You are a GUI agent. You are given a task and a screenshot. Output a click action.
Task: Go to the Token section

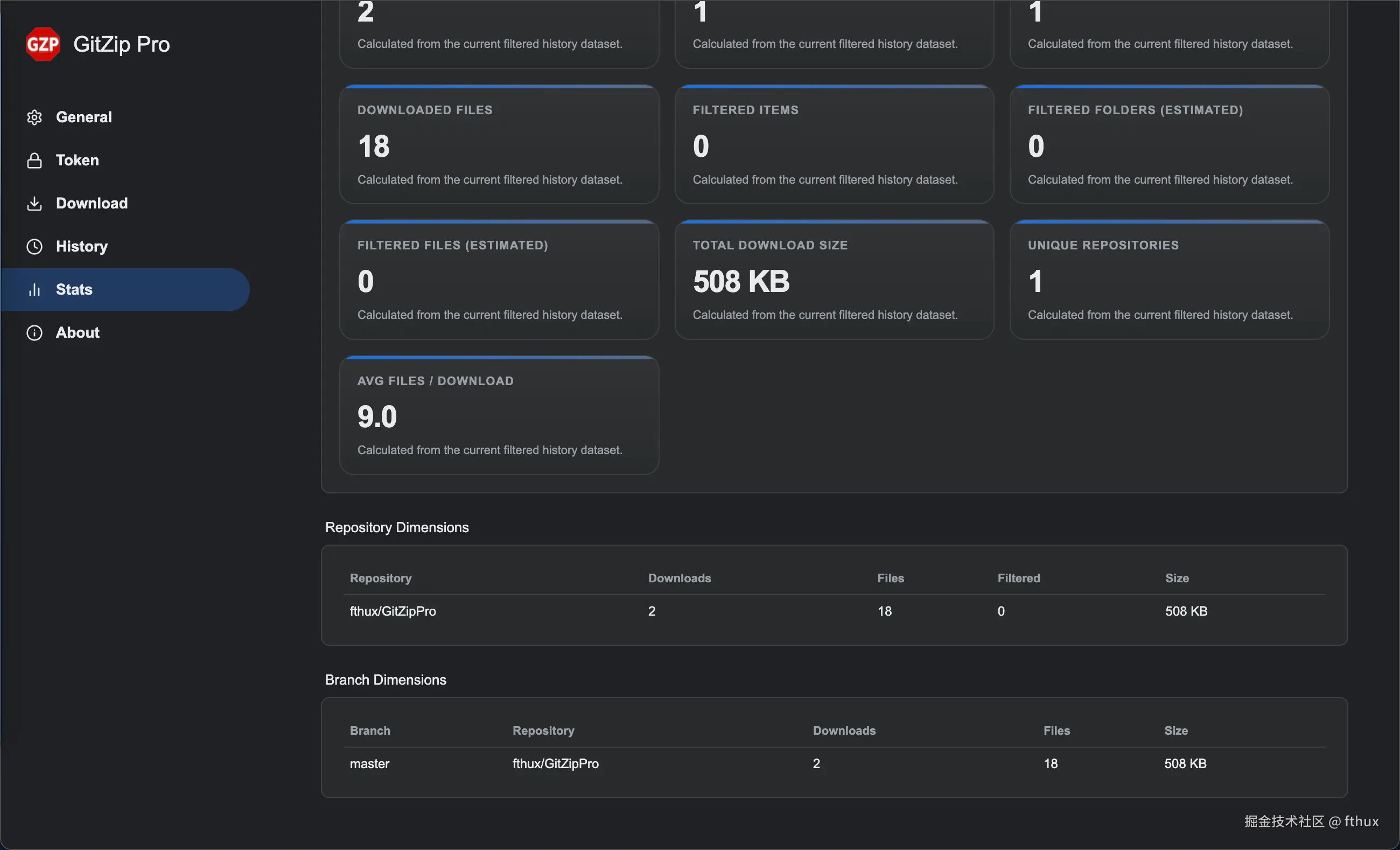(125, 161)
